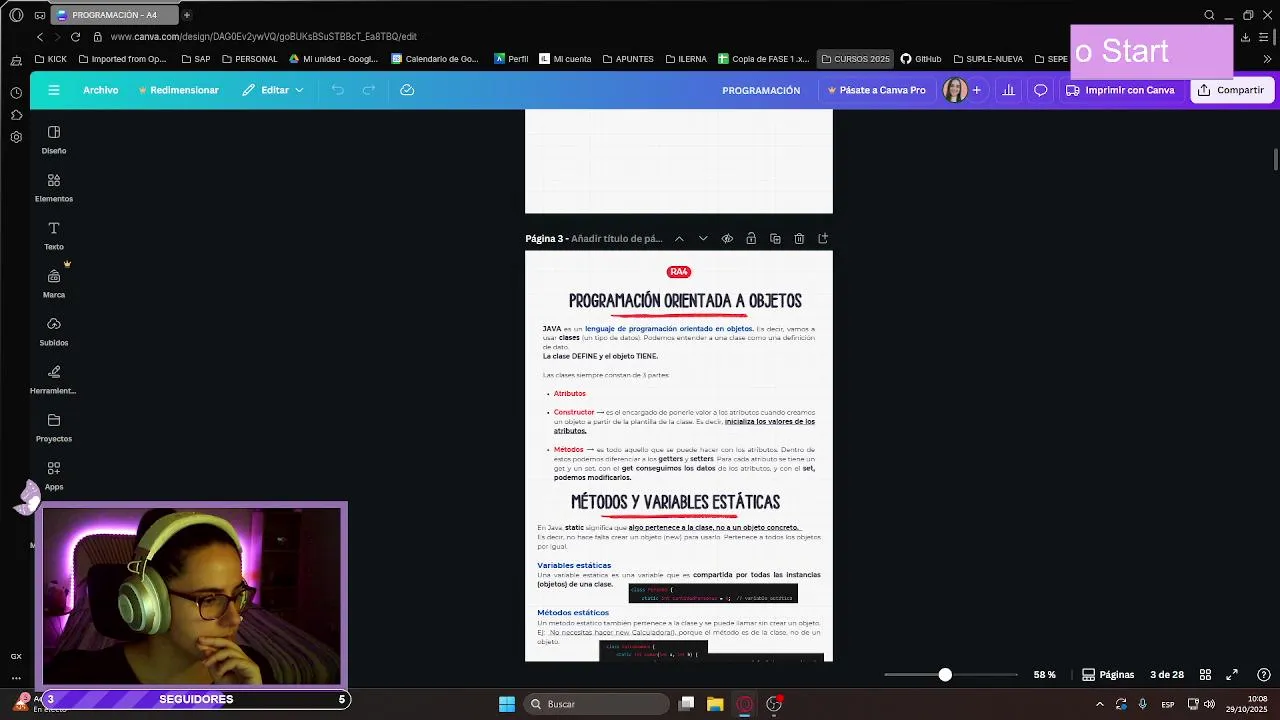1280x720 pixels.
Task: Open a new browser tab
Action: [186, 15]
